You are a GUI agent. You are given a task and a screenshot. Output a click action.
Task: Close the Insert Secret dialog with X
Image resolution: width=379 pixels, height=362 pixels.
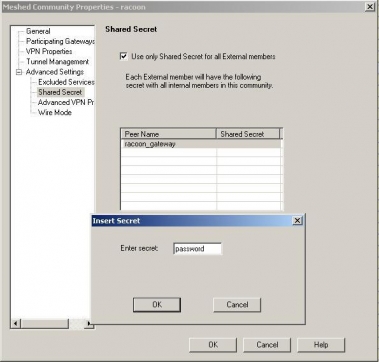pos(297,220)
